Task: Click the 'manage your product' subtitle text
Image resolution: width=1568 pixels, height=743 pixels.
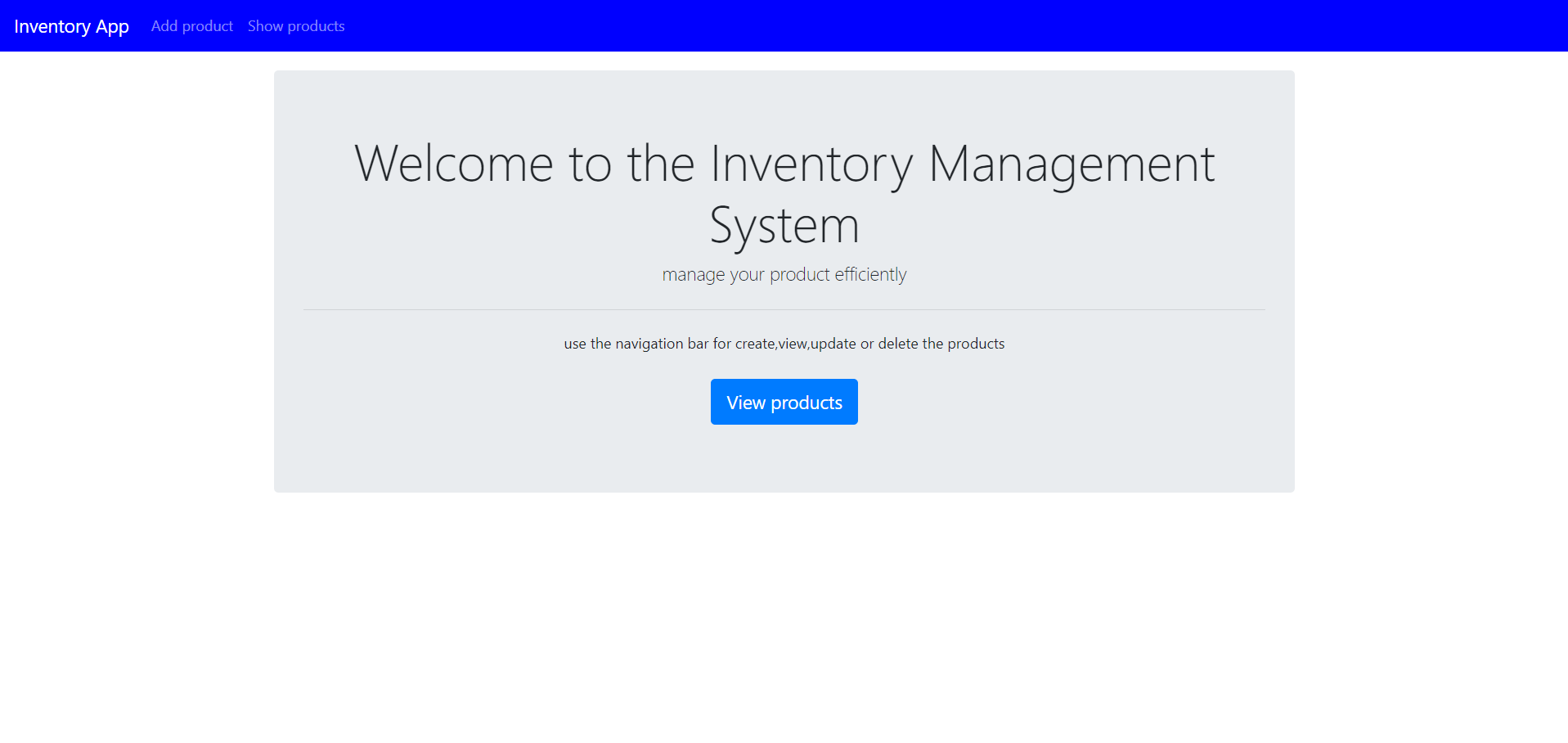Action: tap(745, 274)
